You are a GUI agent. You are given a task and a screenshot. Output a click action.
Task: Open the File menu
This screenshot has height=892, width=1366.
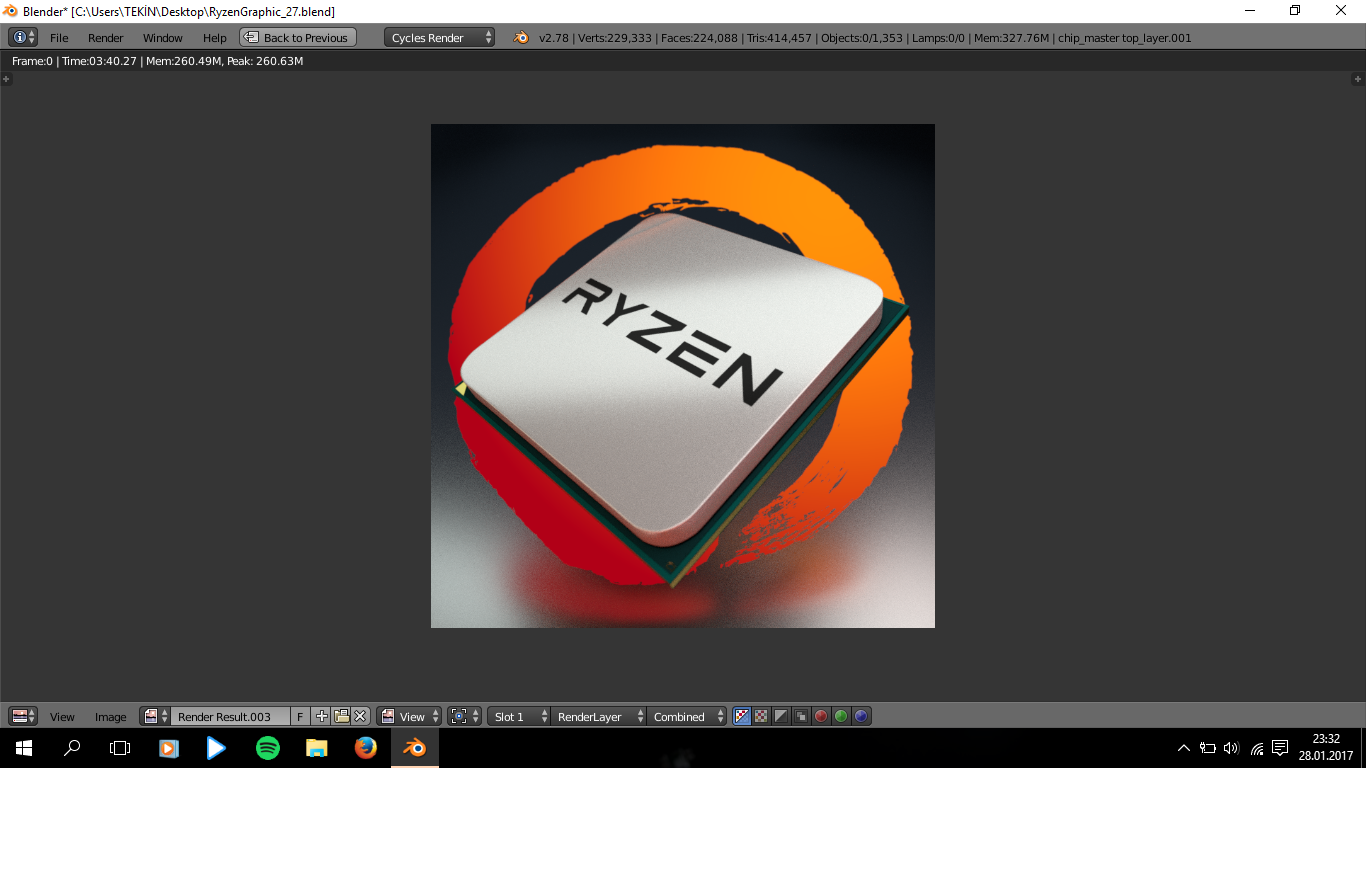59,38
